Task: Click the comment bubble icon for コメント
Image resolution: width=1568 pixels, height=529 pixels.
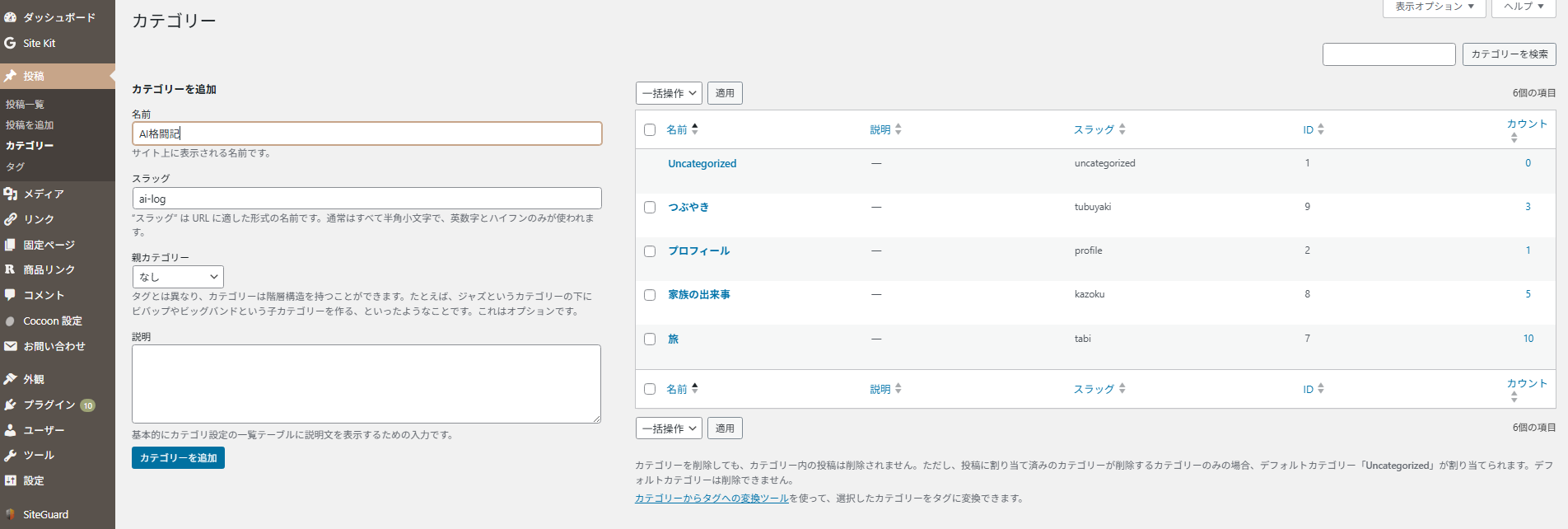Action: click(x=11, y=295)
